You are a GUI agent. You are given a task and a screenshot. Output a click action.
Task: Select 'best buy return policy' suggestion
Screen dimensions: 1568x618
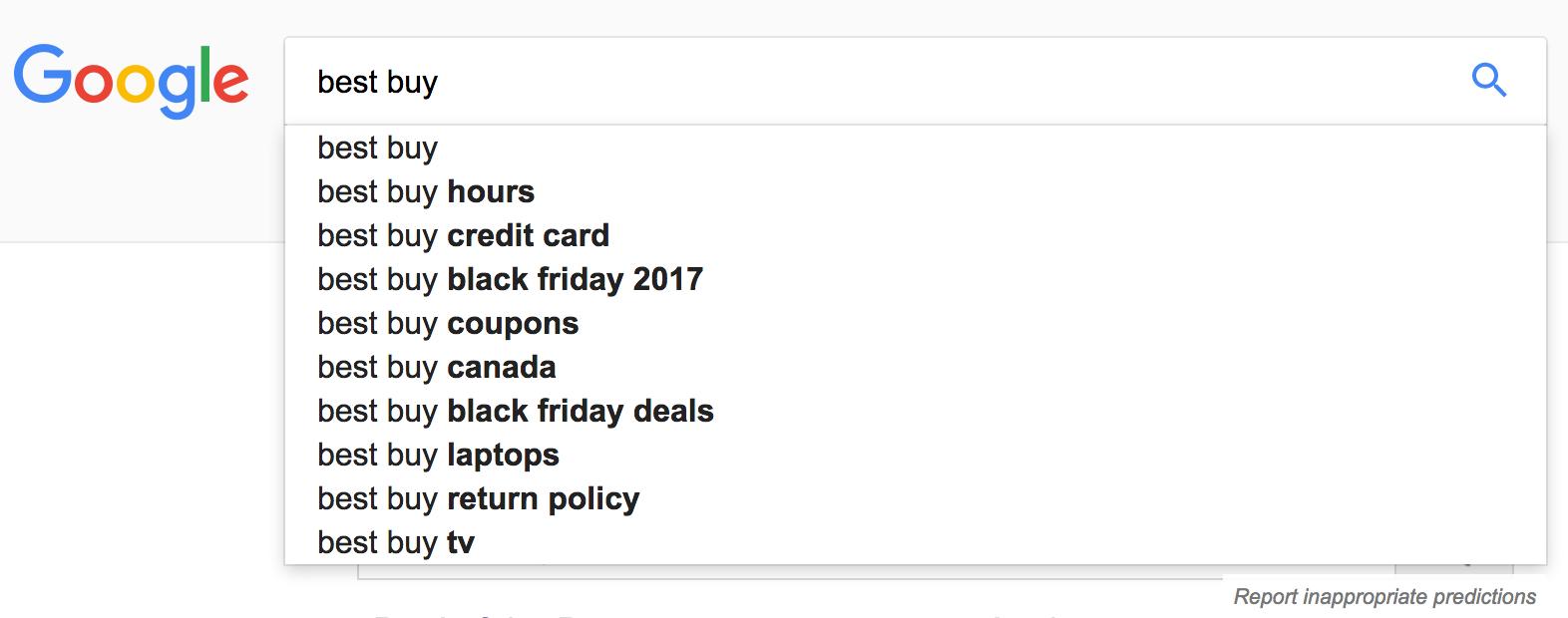[x=478, y=498]
